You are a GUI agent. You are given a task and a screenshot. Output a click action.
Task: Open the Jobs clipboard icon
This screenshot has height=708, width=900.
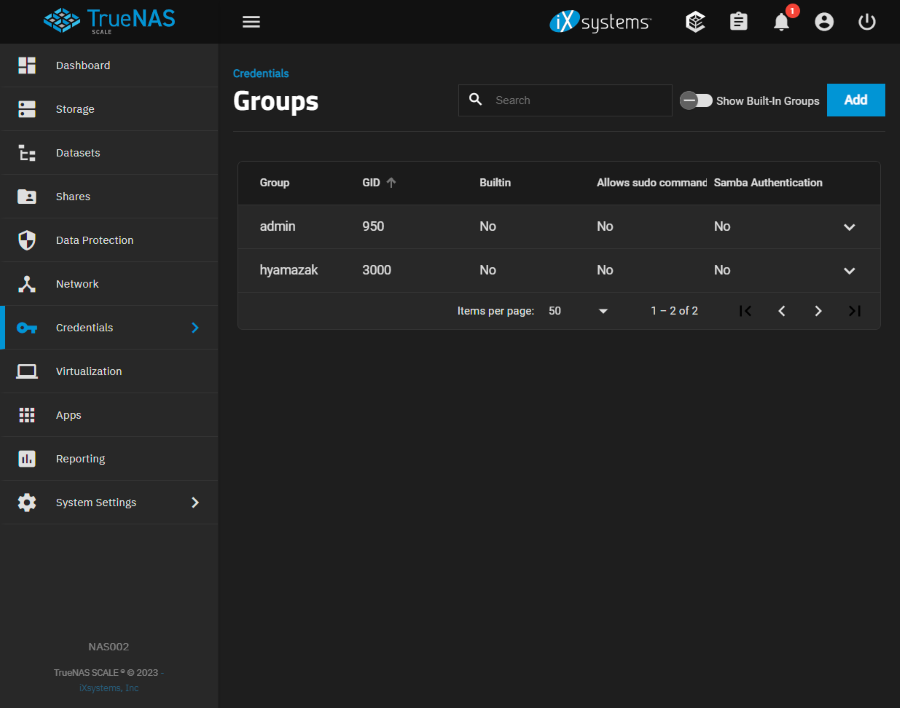point(738,22)
